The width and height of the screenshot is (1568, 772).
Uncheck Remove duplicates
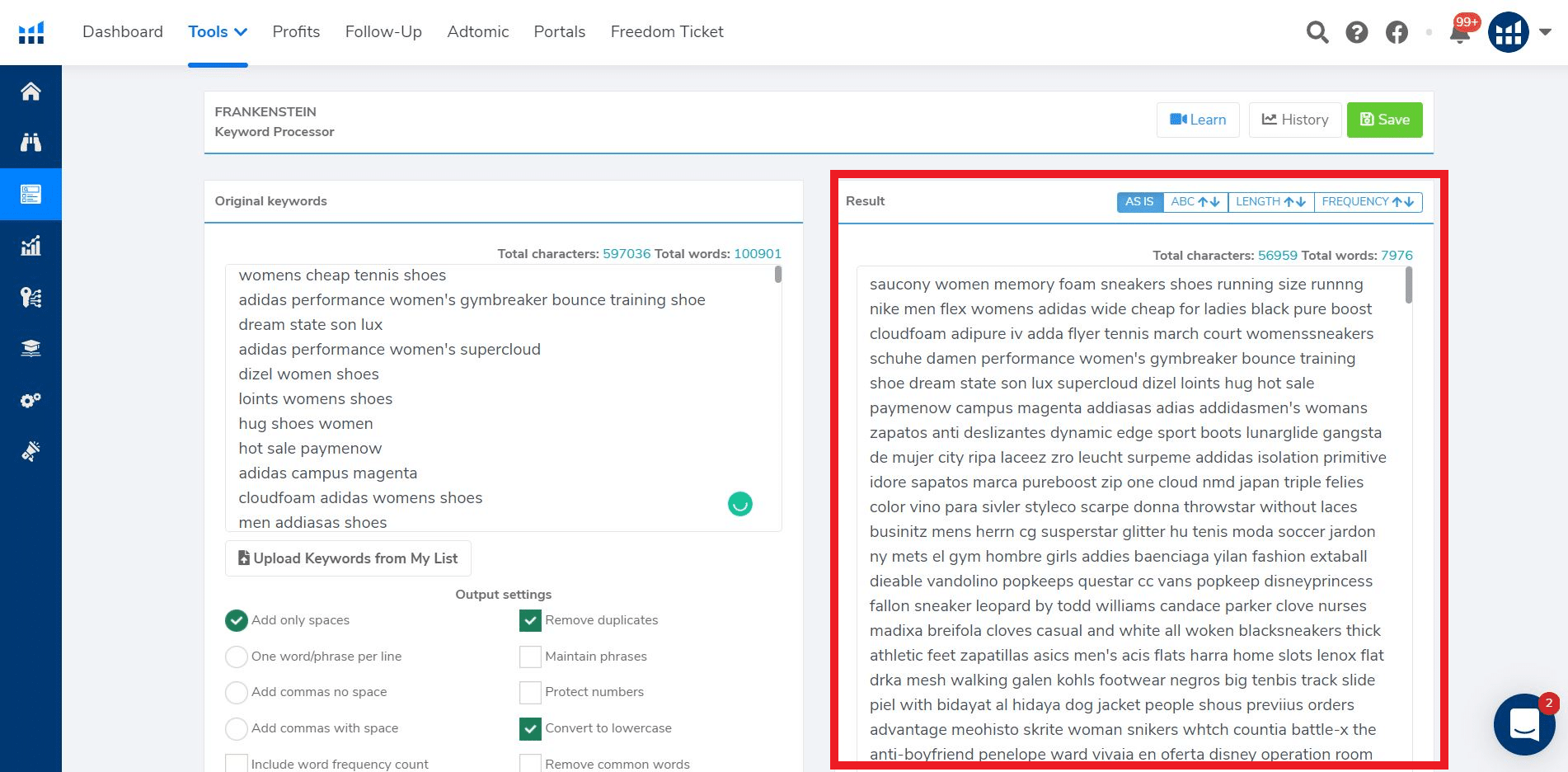[530, 620]
